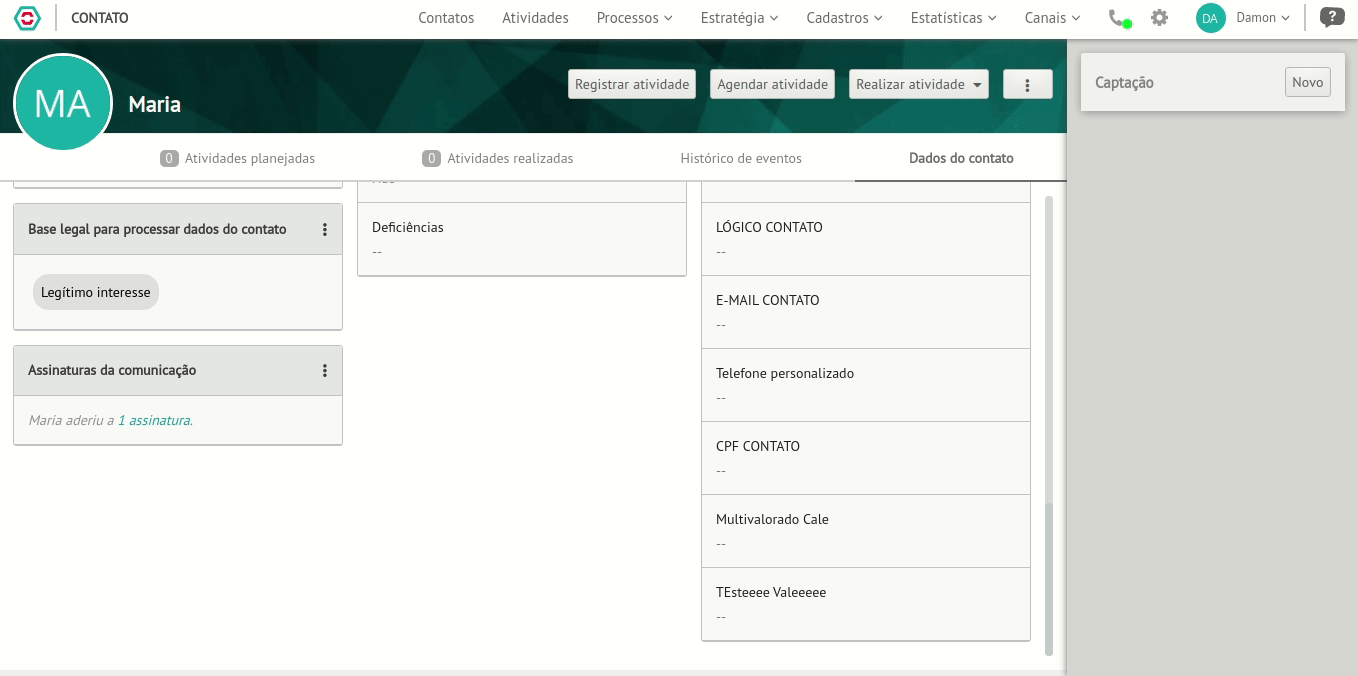Go to Contatos menu
The width and height of the screenshot is (1358, 676).
pos(446,18)
